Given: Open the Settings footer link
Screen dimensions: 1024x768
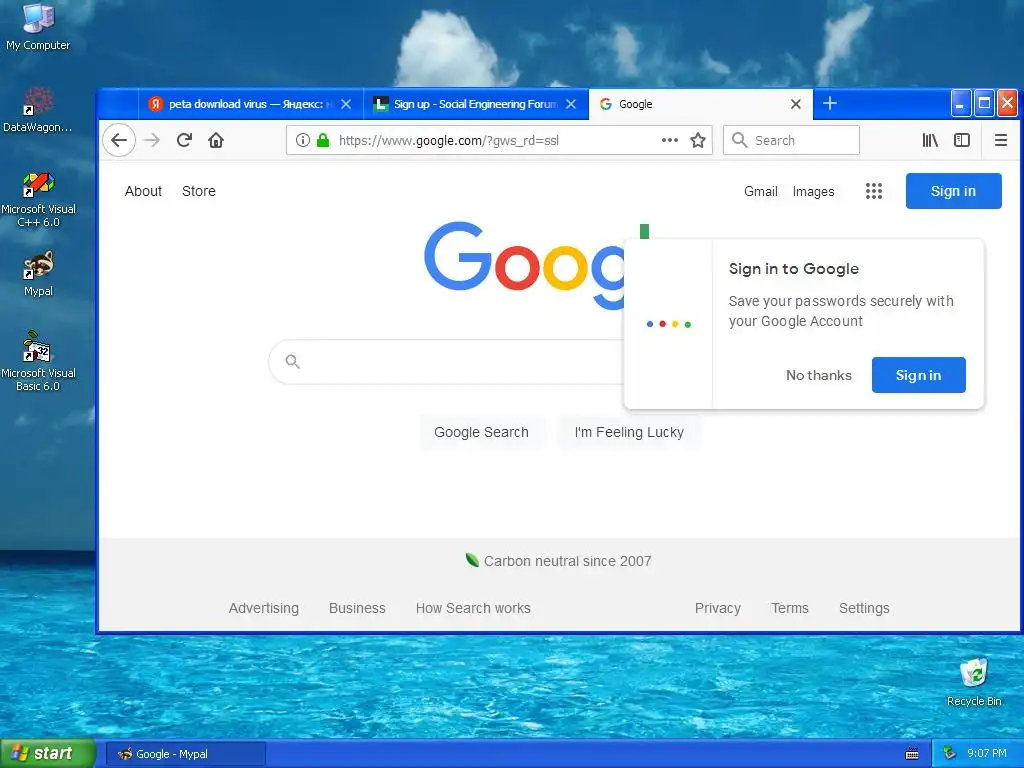Looking at the screenshot, I should pyautogui.click(x=863, y=608).
